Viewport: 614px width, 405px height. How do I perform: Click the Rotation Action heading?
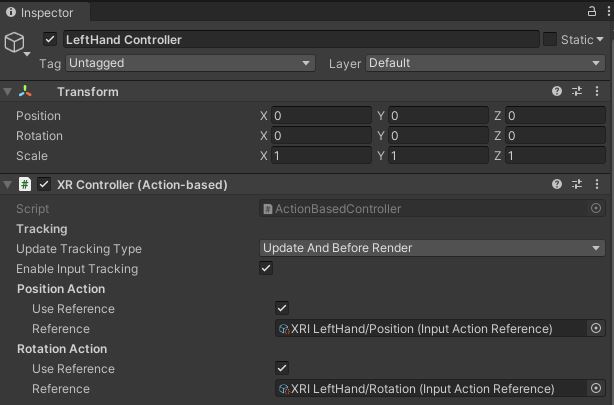(x=62, y=349)
